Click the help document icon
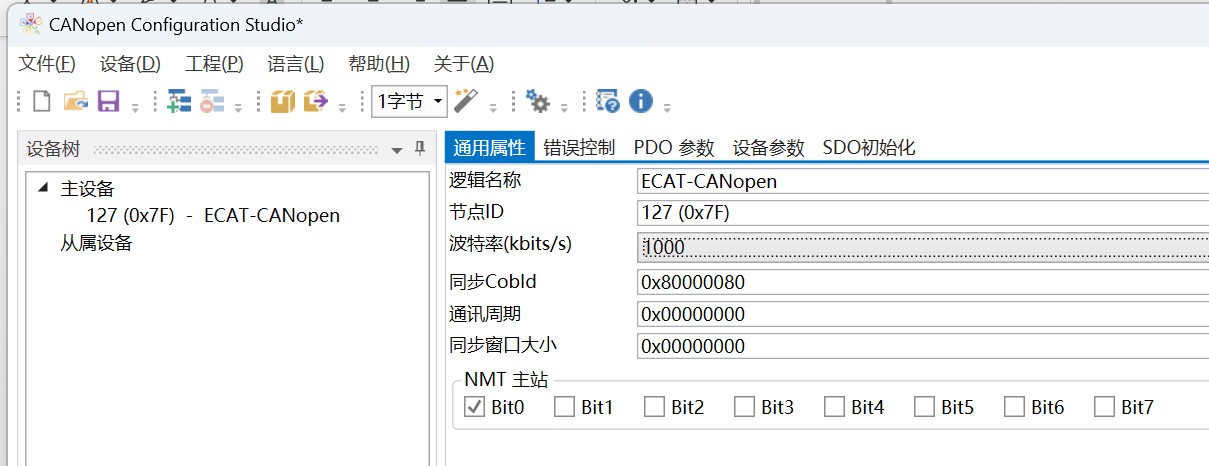1209x466 pixels. coord(607,101)
